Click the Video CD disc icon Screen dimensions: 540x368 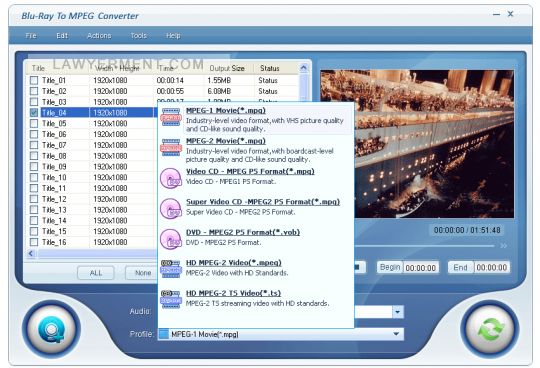coord(171,178)
